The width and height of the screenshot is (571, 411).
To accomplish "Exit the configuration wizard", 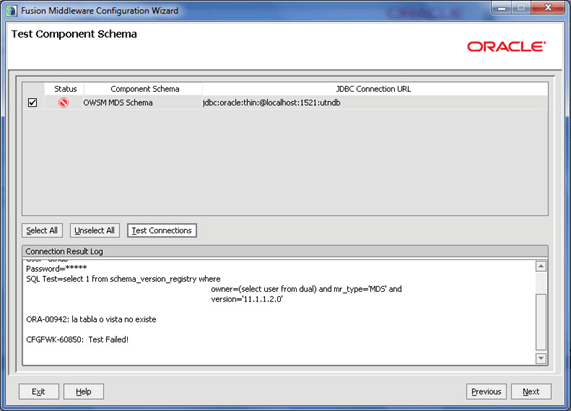I will coord(39,392).
